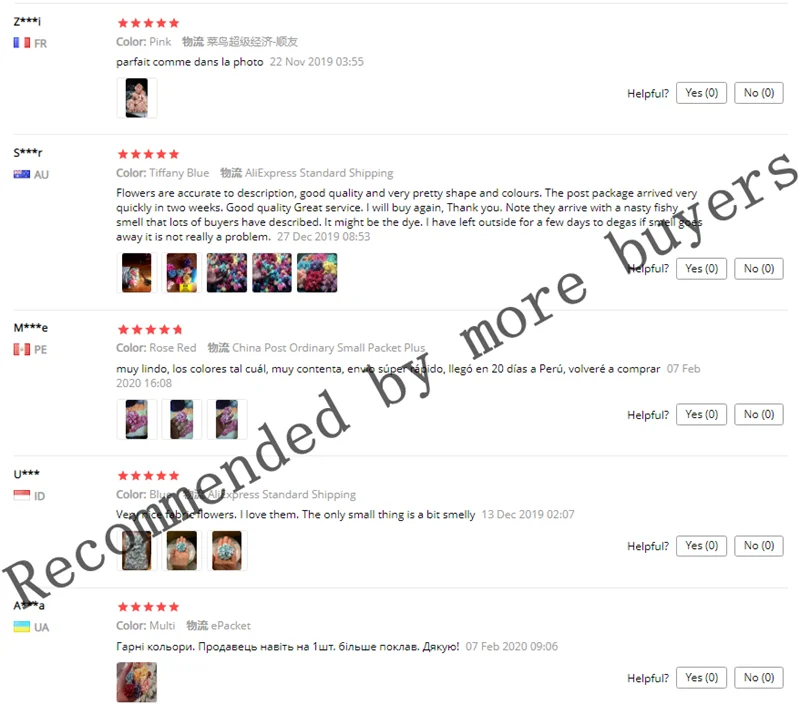Open middle photo in U***'s review
This screenshot has width=800, height=715.
[x=182, y=550]
